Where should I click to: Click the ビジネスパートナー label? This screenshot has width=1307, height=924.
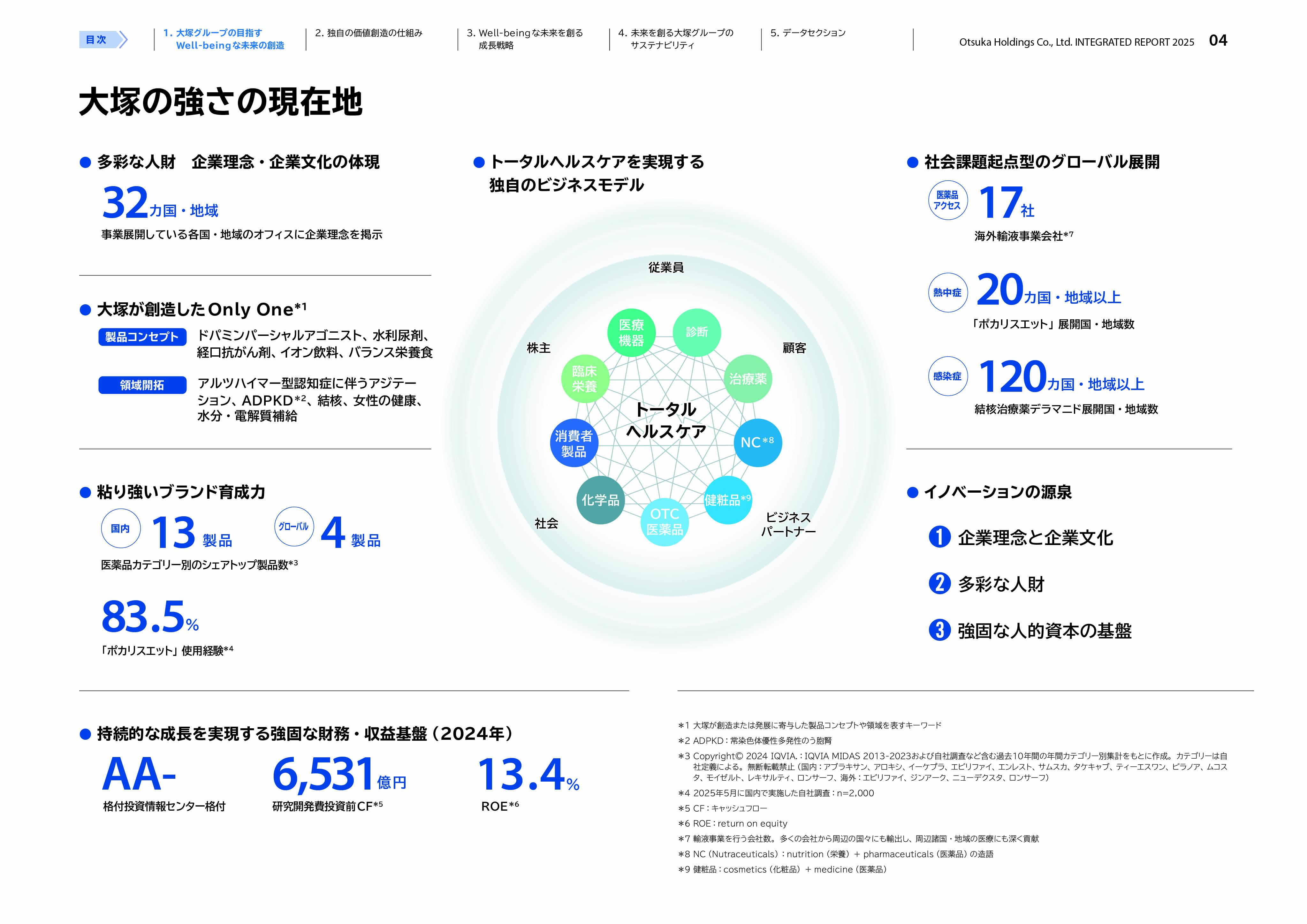(x=788, y=524)
